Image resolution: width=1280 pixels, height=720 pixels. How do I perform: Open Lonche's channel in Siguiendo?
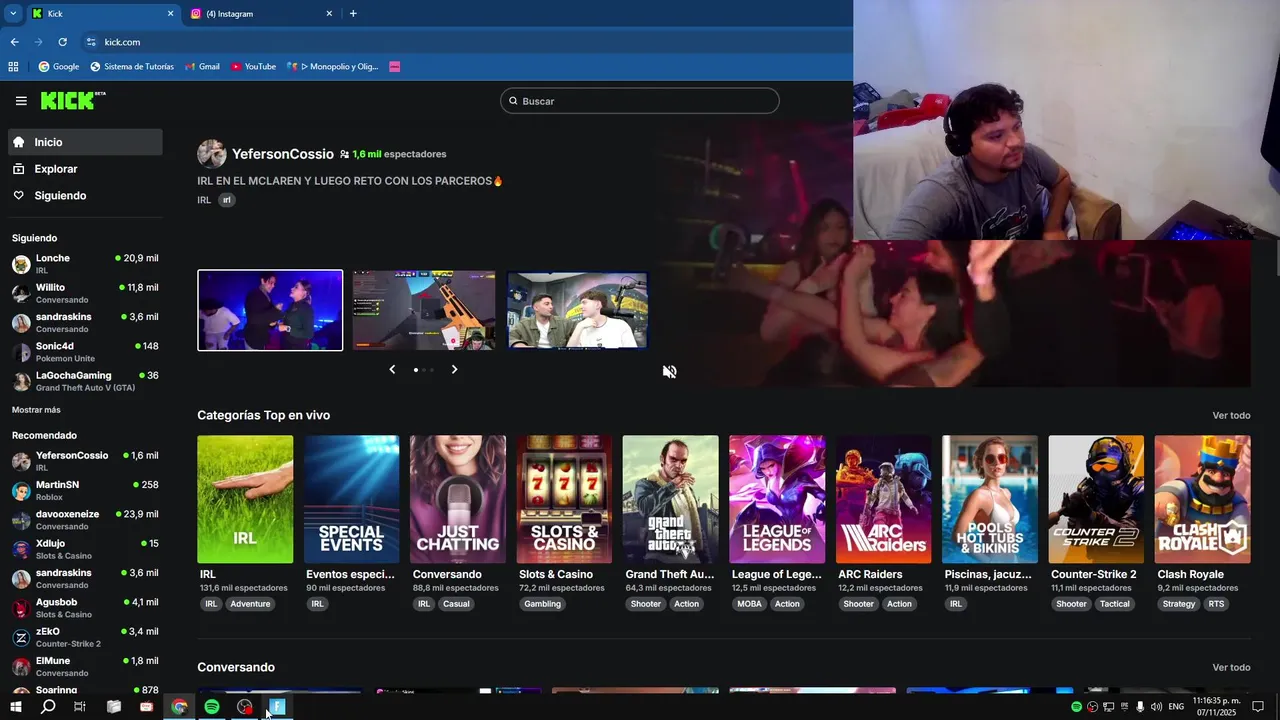point(85,264)
